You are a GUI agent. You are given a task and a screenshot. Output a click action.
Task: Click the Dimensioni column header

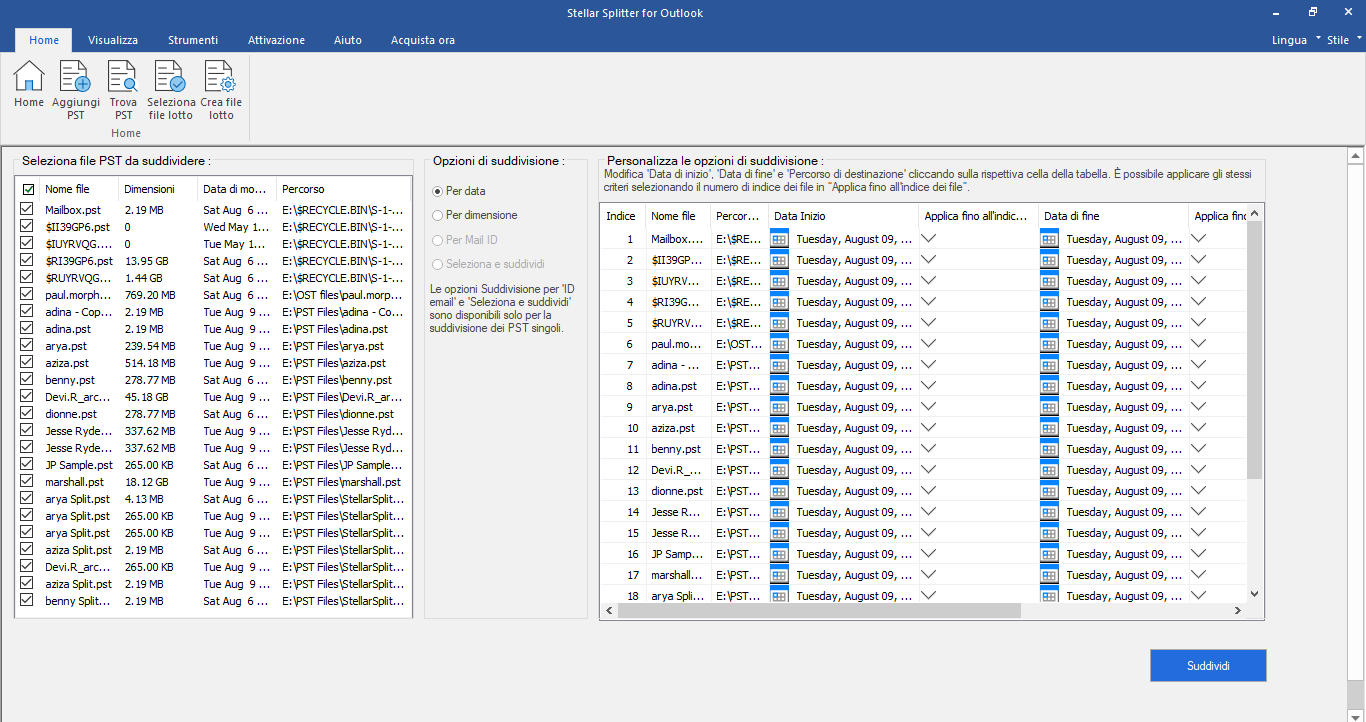[149, 189]
